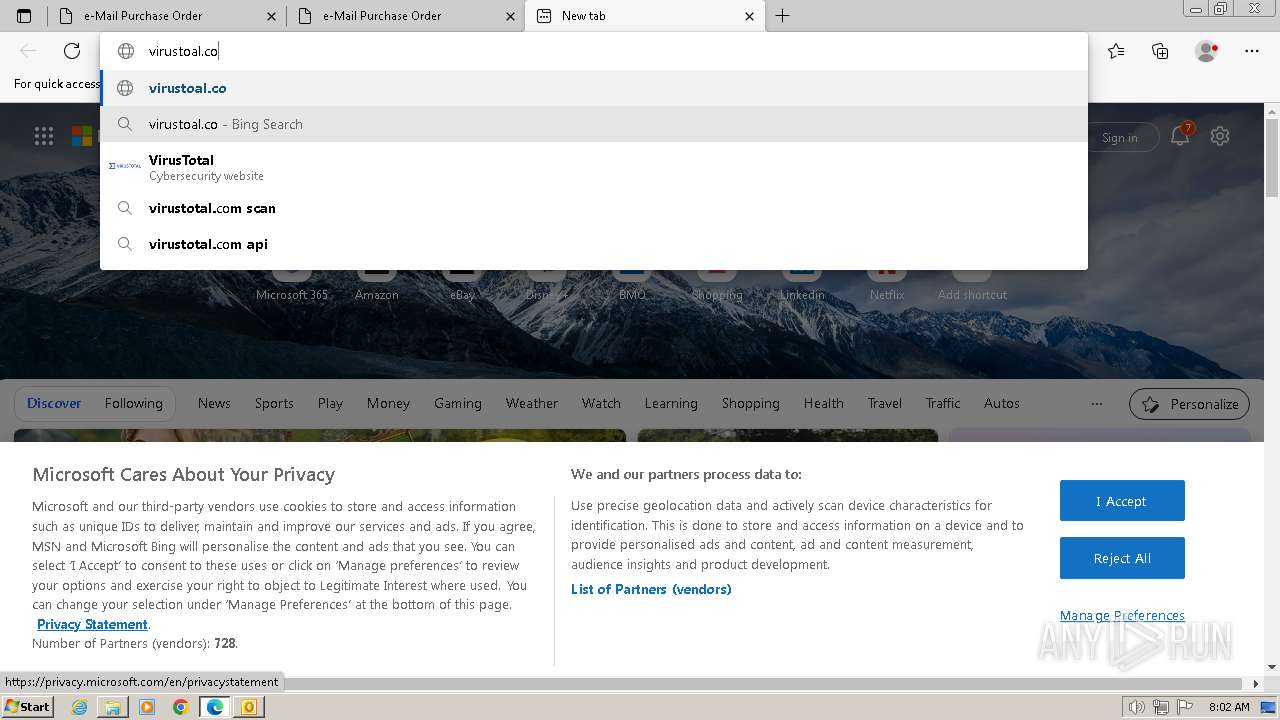1280x720 pixels.
Task: Open the Learning category
Action: coord(671,403)
